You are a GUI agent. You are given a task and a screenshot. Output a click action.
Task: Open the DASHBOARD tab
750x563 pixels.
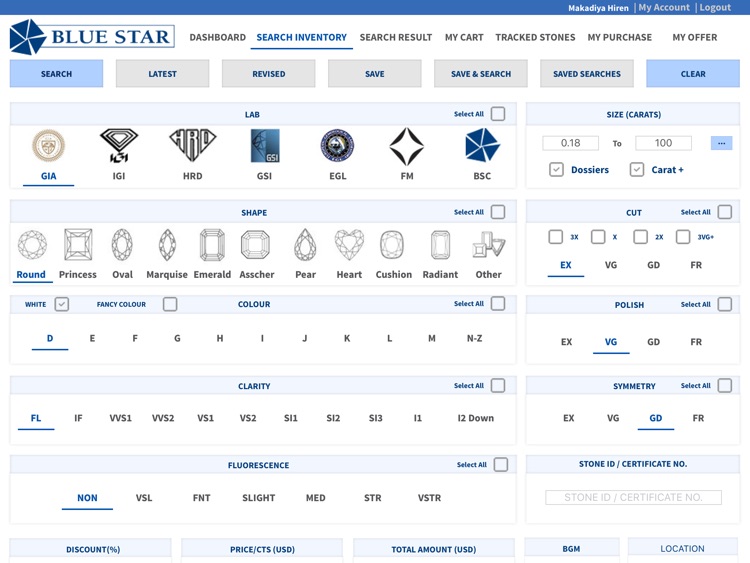[x=218, y=37]
